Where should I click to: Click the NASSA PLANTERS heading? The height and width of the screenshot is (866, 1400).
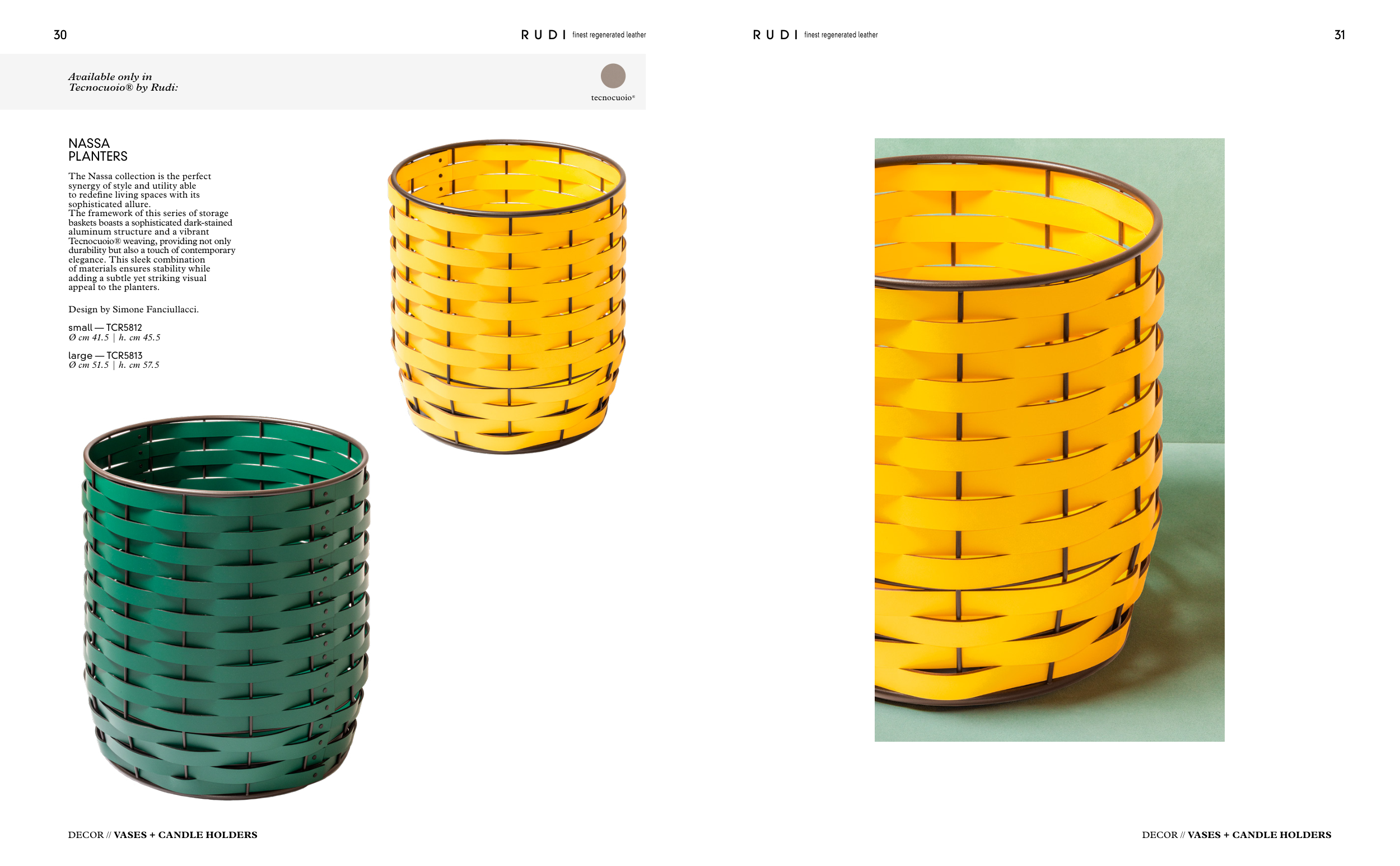[98, 149]
